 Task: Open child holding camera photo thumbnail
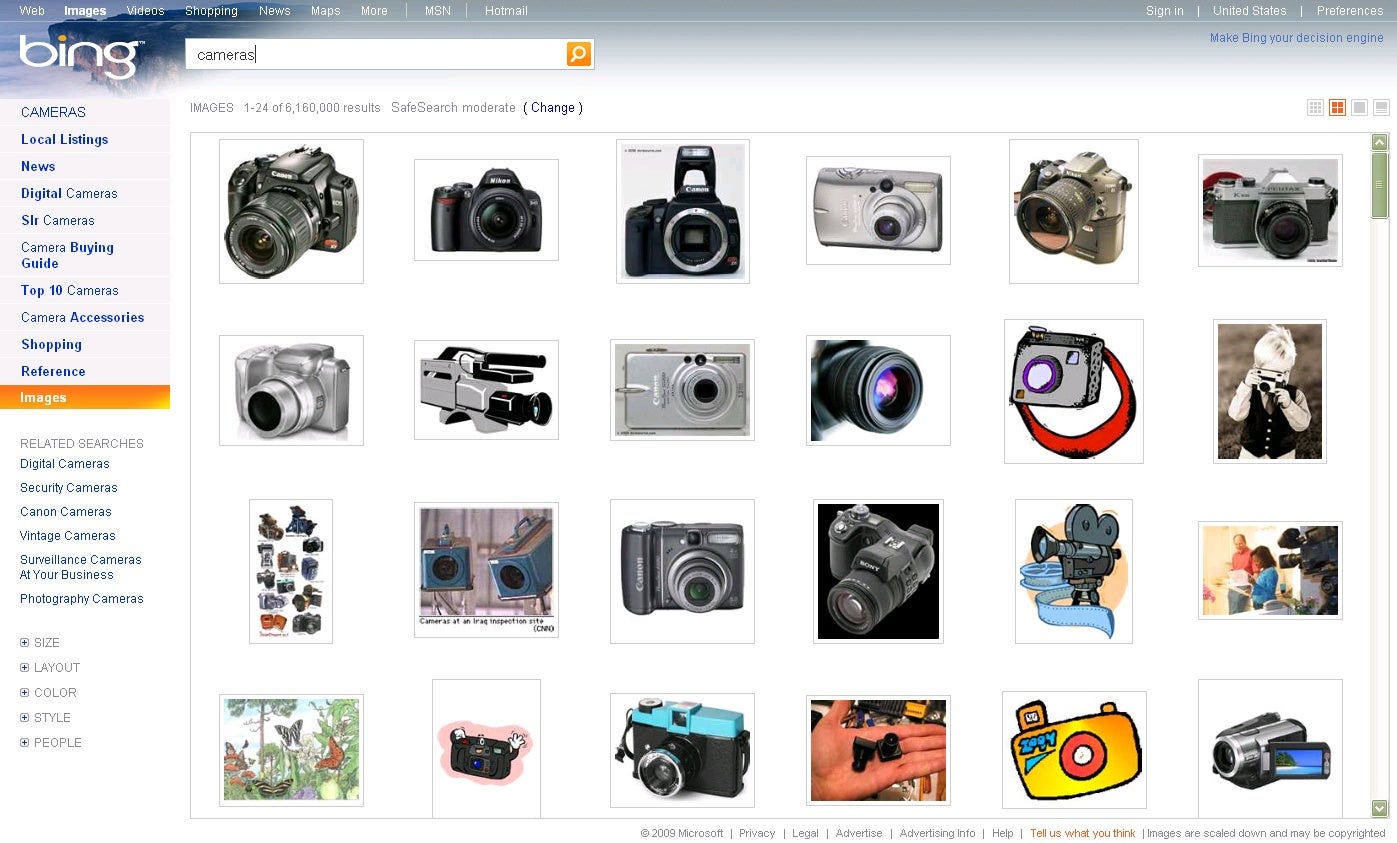[x=1270, y=391]
